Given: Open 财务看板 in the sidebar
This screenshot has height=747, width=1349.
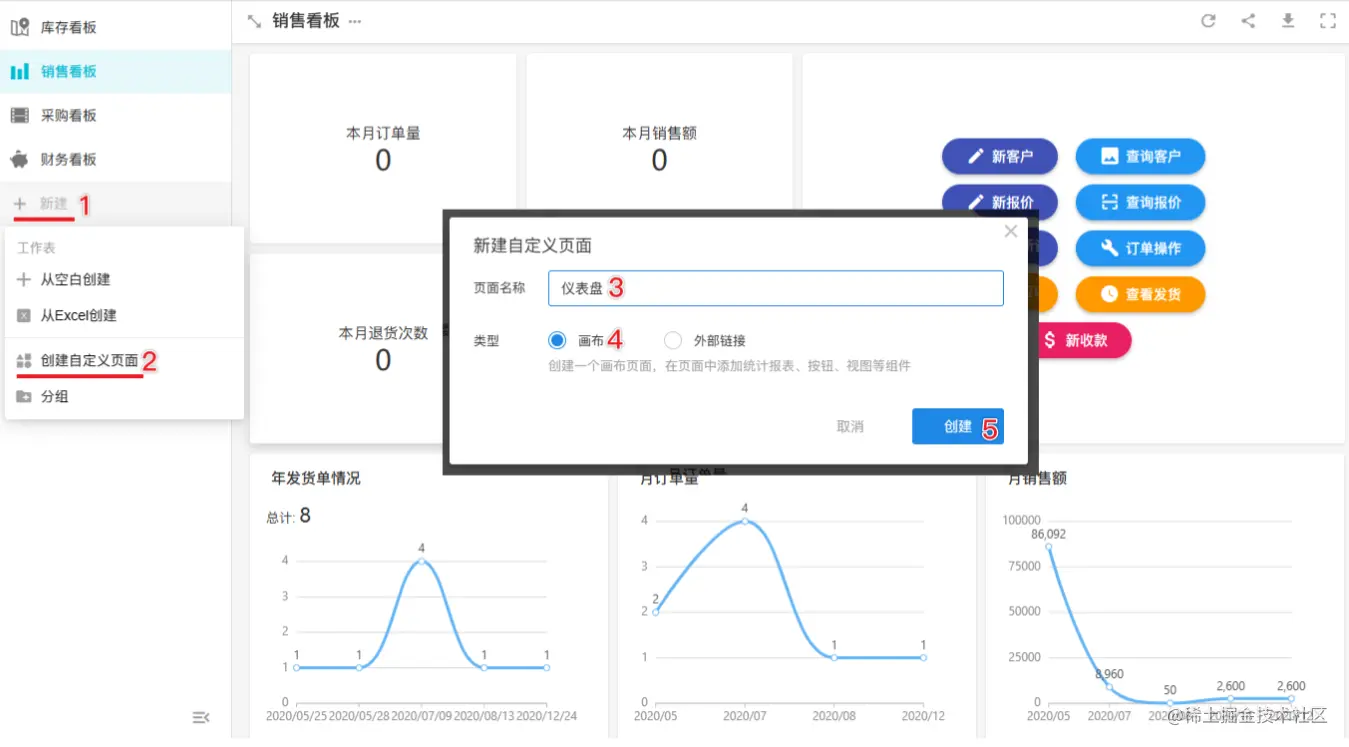Looking at the screenshot, I should pyautogui.click(x=115, y=159).
